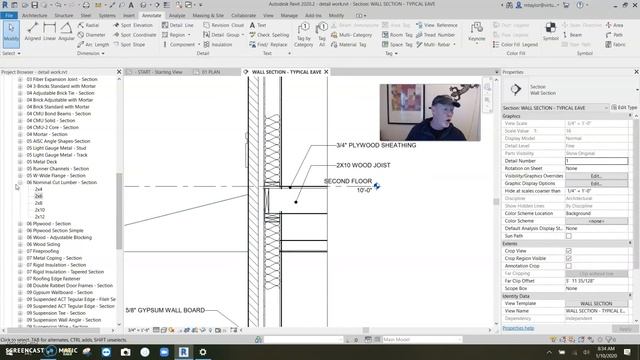Pick the Spot Elevation tool
This screenshot has width=640, height=360.
(133, 25)
